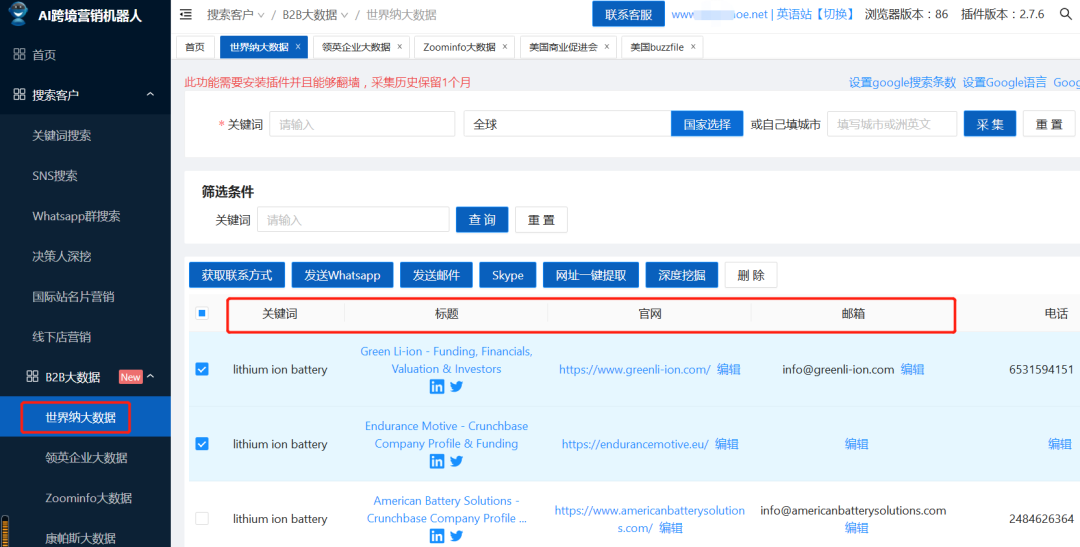Focus the 筛选条件 关键词 input field
The image size is (1080, 547).
click(x=353, y=220)
